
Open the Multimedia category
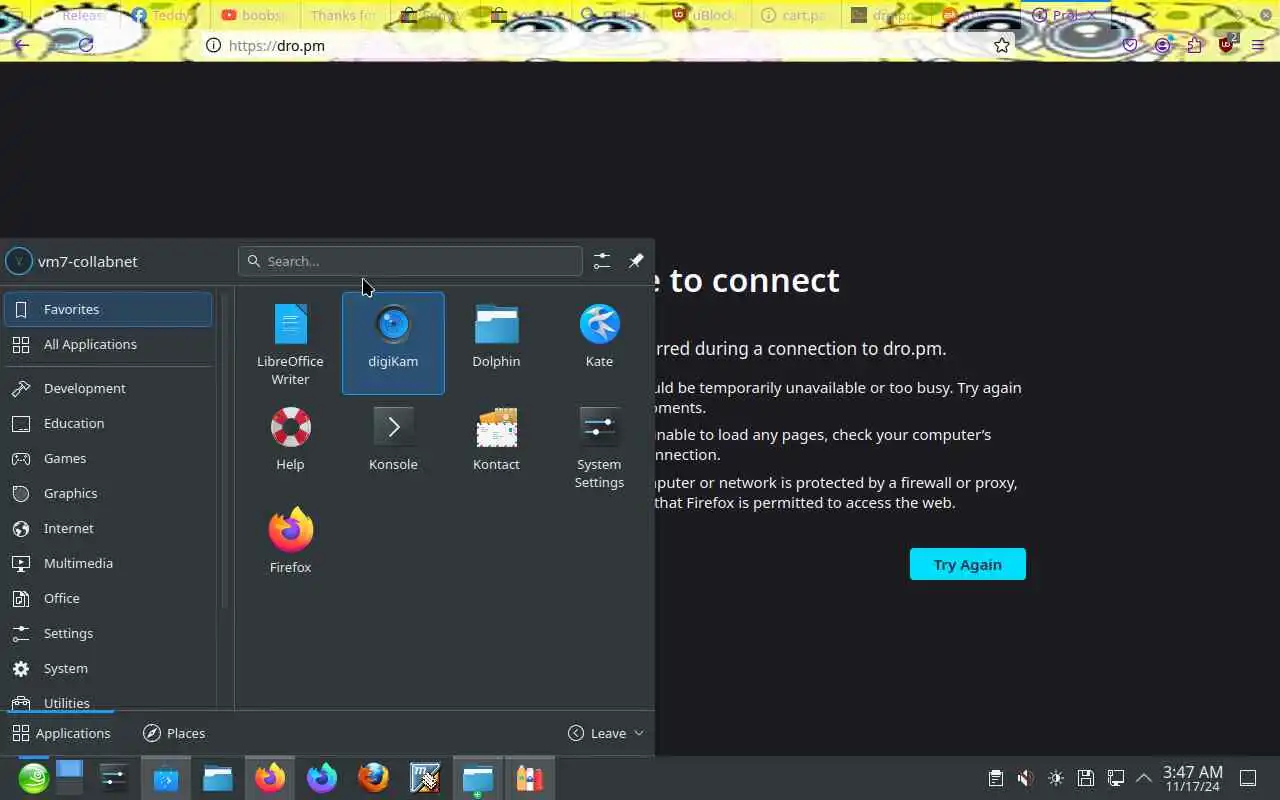pyautogui.click(x=108, y=563)
